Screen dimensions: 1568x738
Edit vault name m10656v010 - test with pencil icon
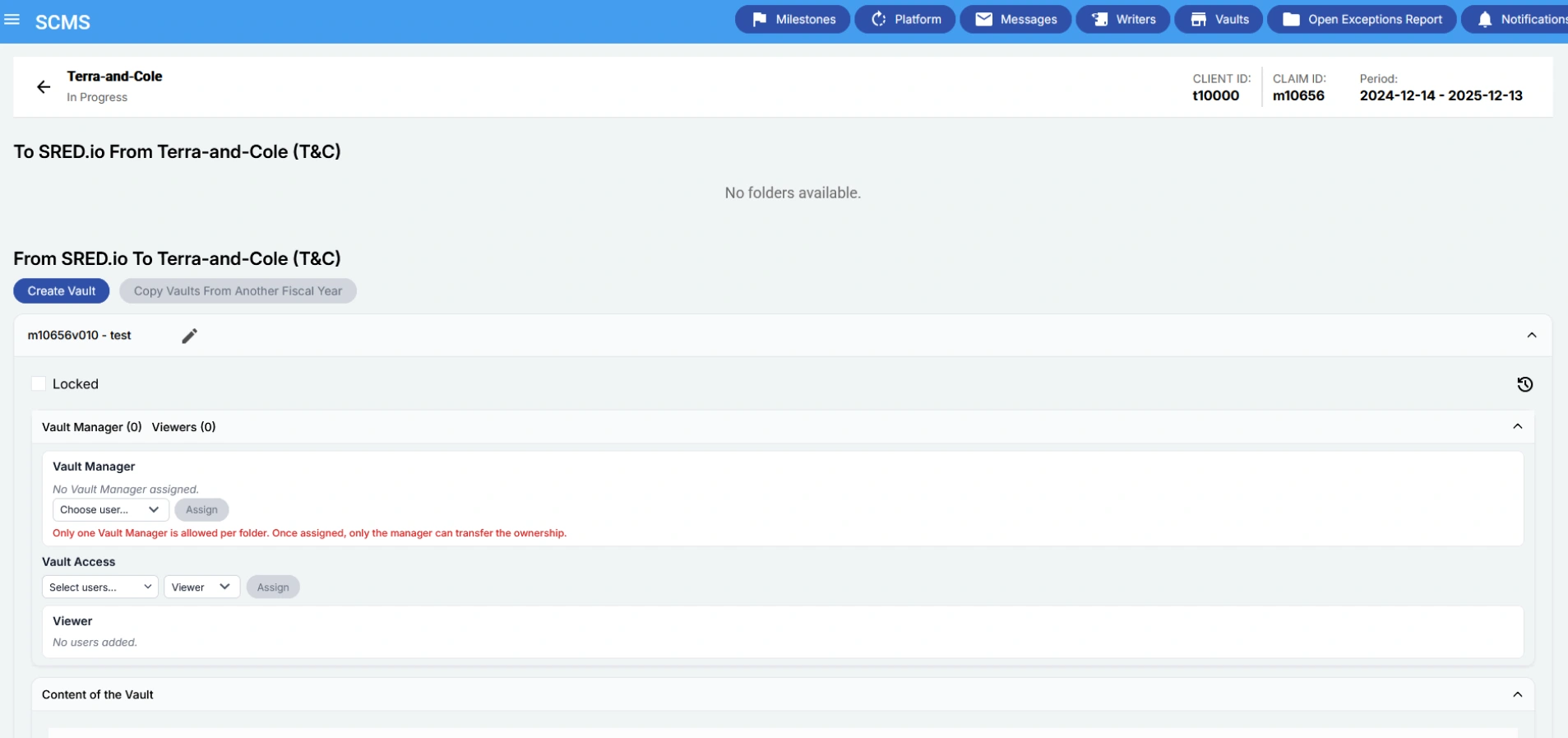coord(189,336)
